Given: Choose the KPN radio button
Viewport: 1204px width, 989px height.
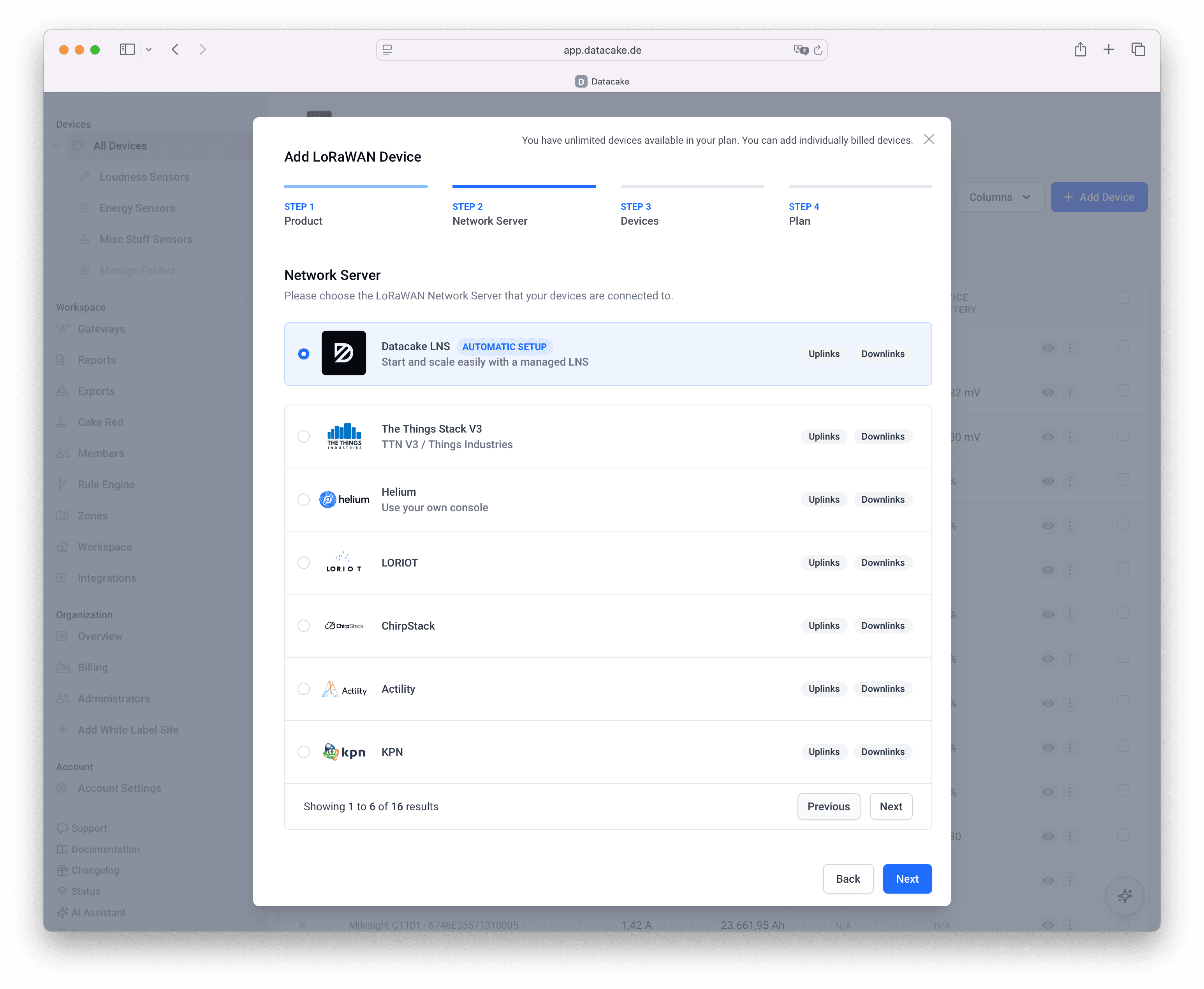Looking at the screenshot, I should 304,752.
